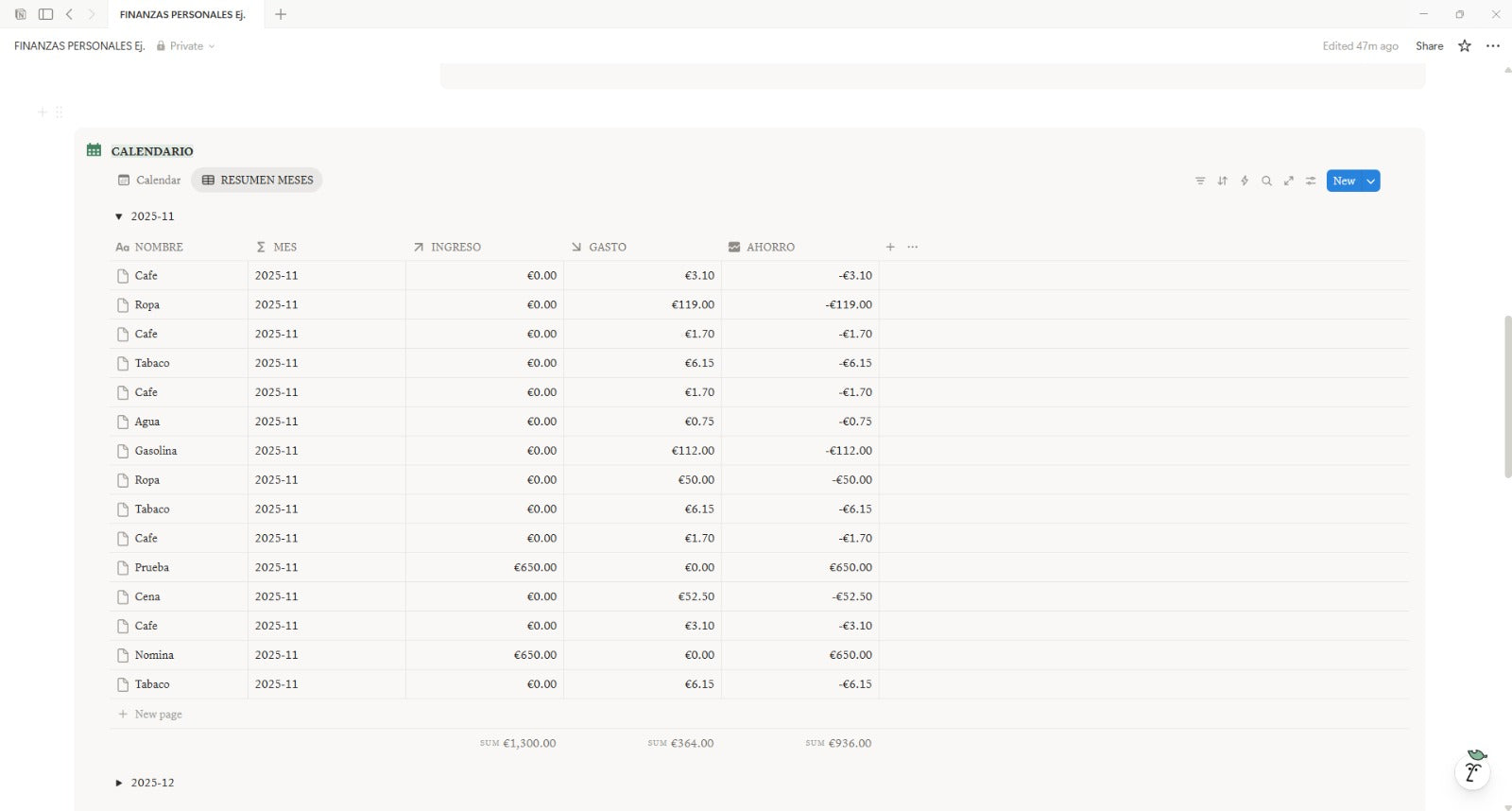Add page to favorites with star icon

(x=1465, y=45)
